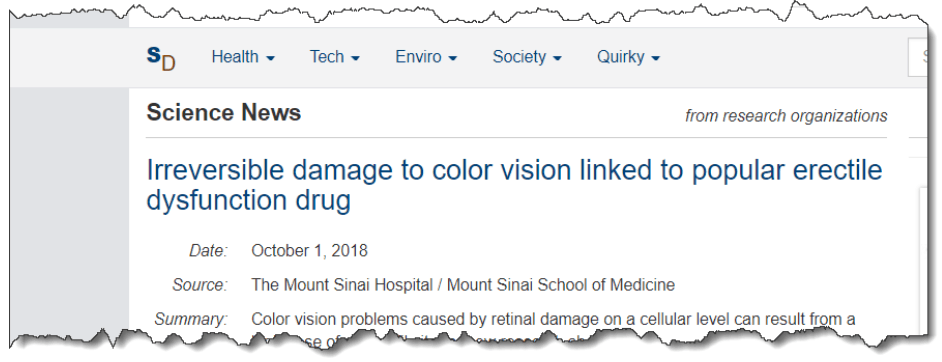
Task: Click the SD ScienceDaily logo
Action: (x=161, y=59)
